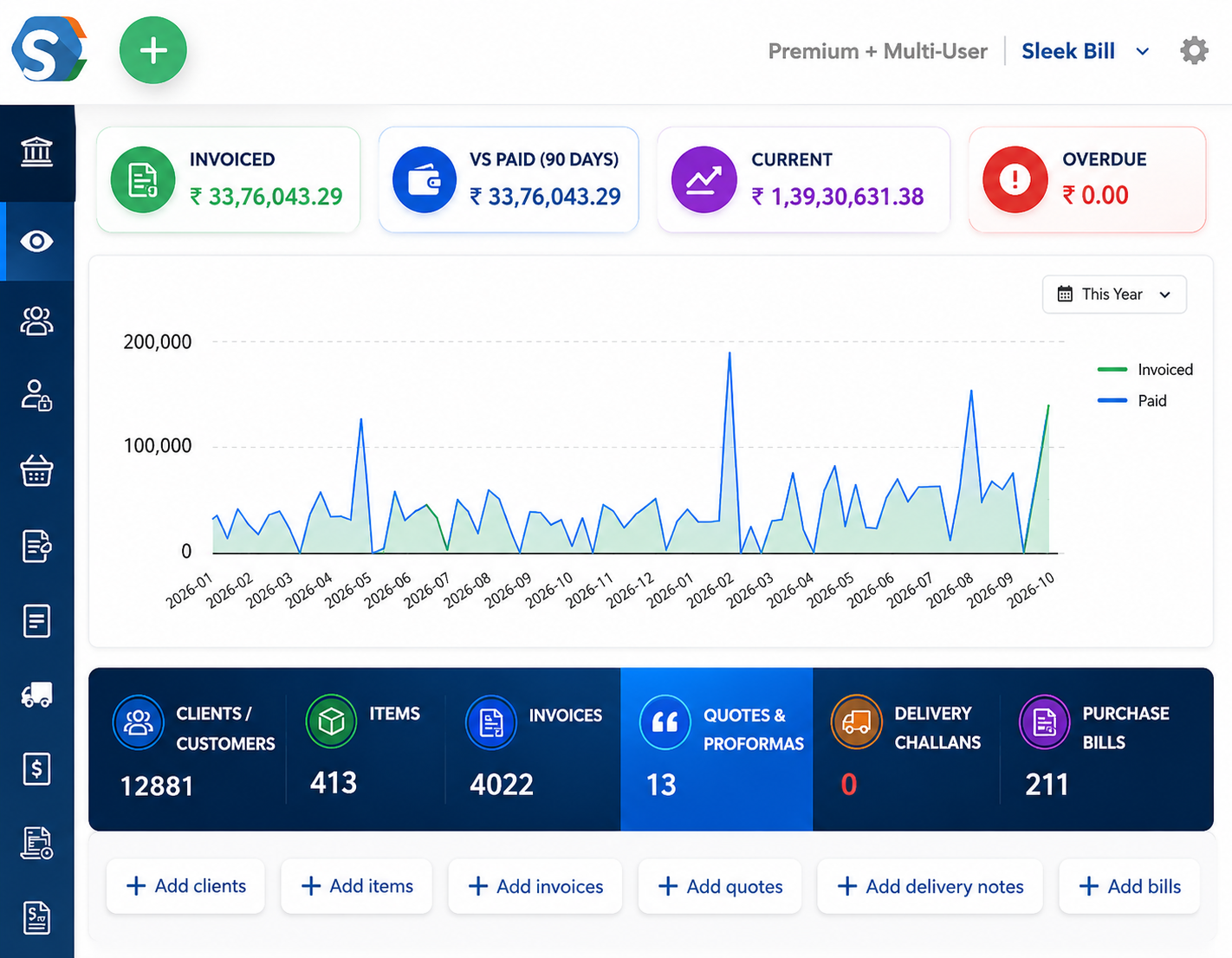The height and width of the screenshot is (958, 1232).
Task: Click the invoices count 4022
Action: click(502, 784)
